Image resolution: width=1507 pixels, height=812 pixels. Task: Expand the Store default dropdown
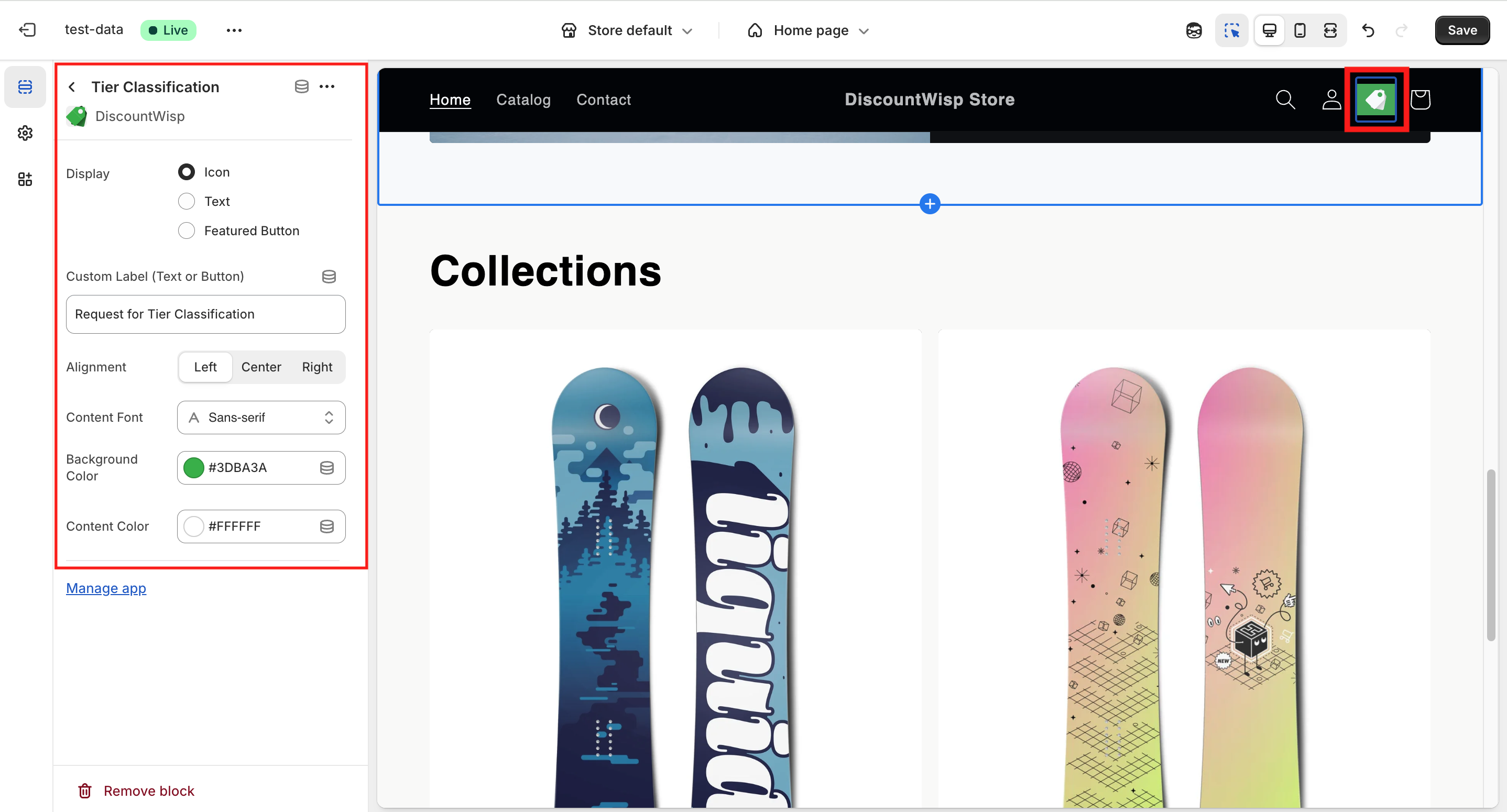(x=627, y=30)
